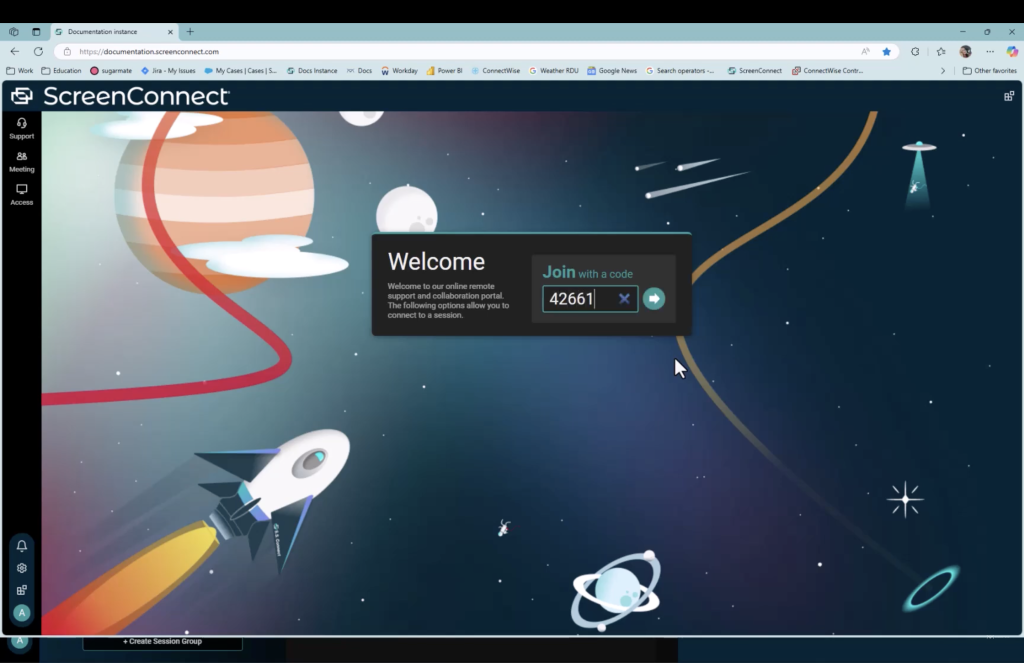Open extensions icon in bottom-left sidebar
This screenshot has width=1024, height=663.
22,590
